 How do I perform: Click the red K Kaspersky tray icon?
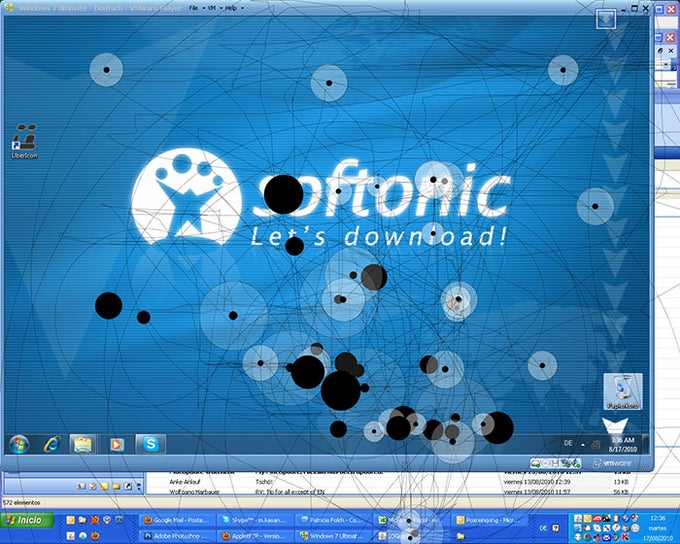625,537
